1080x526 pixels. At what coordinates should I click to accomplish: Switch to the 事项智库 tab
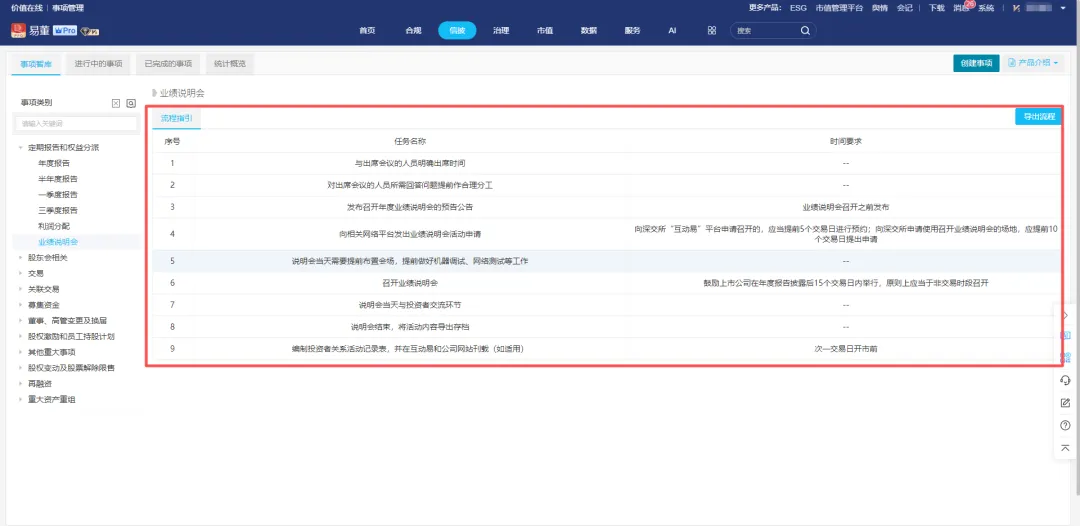(x=36, y=63)
